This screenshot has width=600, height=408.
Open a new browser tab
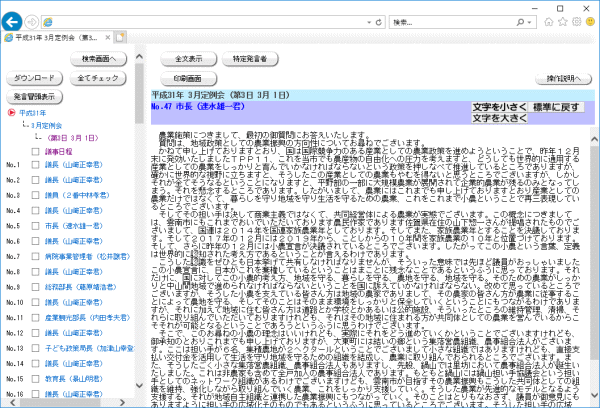pyautogui.click(x=120, y=38)
